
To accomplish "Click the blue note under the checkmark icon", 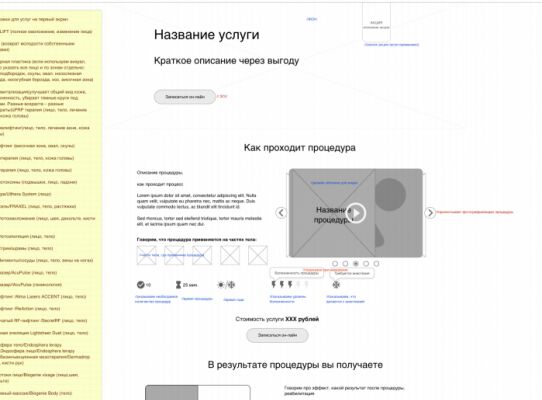I will coord(156,299).
